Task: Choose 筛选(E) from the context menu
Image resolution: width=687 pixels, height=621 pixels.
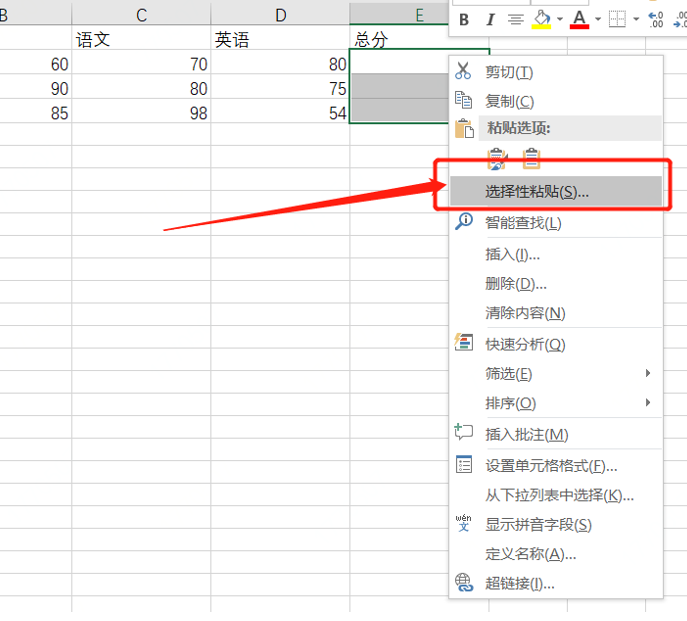Action: point(556,374)
